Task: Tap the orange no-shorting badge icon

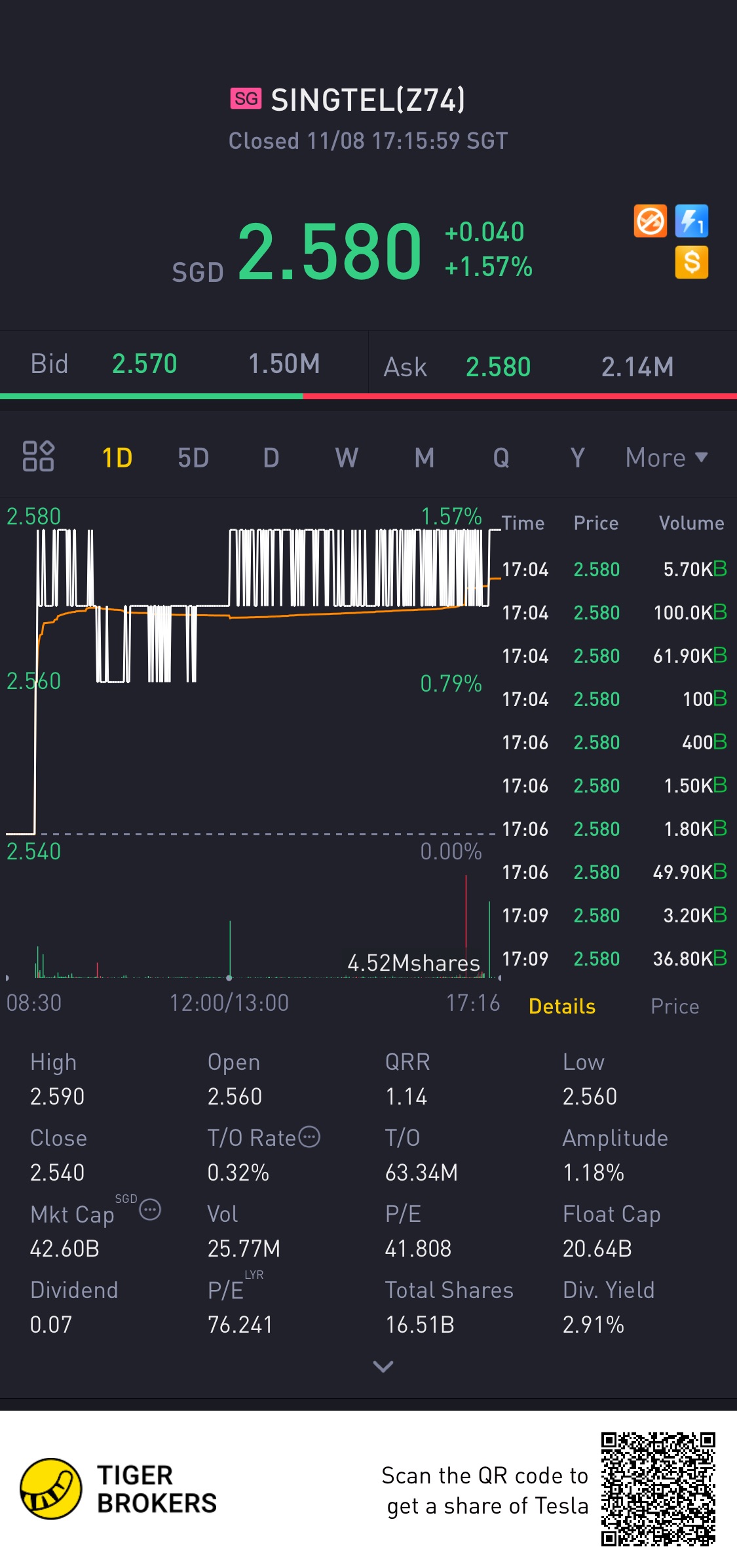Action: coord(650,222)
